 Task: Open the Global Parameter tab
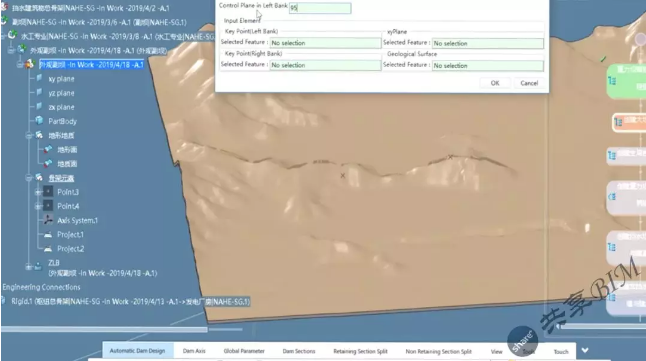(x=244, y=351)
